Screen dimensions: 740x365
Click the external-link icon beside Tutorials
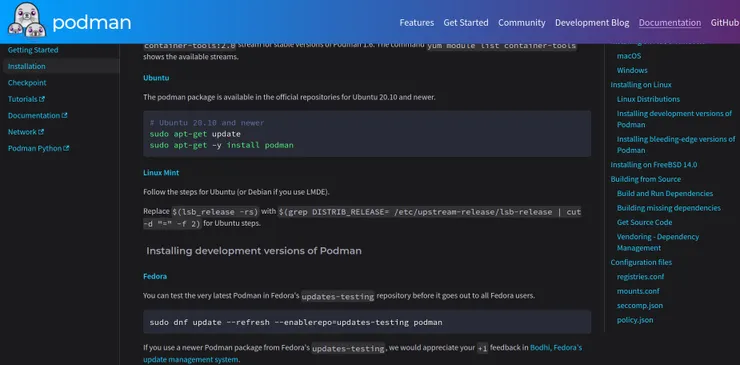(x=42, y=99)
